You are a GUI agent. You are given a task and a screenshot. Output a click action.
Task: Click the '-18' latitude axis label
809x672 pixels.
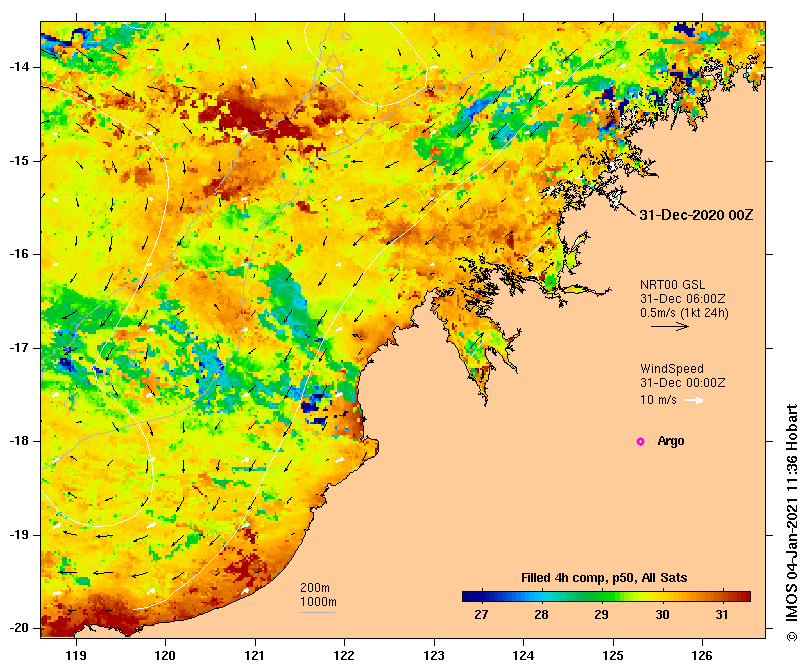[x=19, y=441]
